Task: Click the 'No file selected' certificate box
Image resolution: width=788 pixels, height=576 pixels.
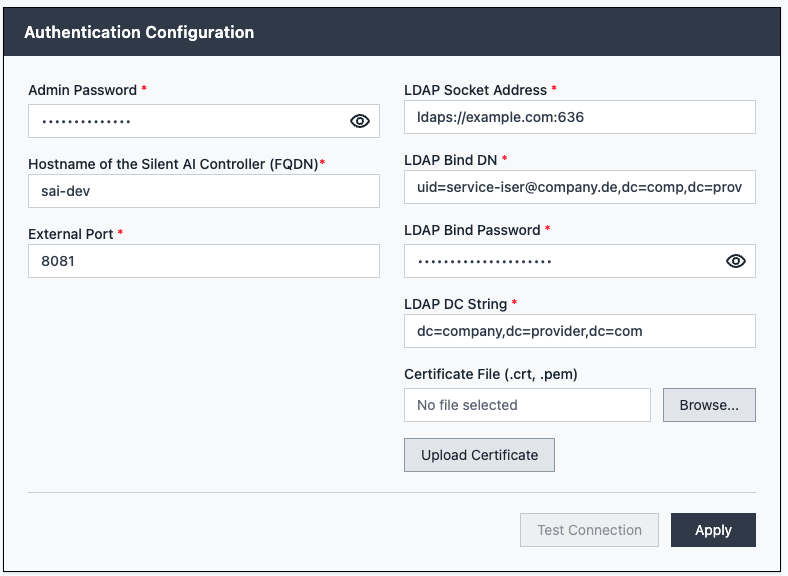Action: click(527, 405)
